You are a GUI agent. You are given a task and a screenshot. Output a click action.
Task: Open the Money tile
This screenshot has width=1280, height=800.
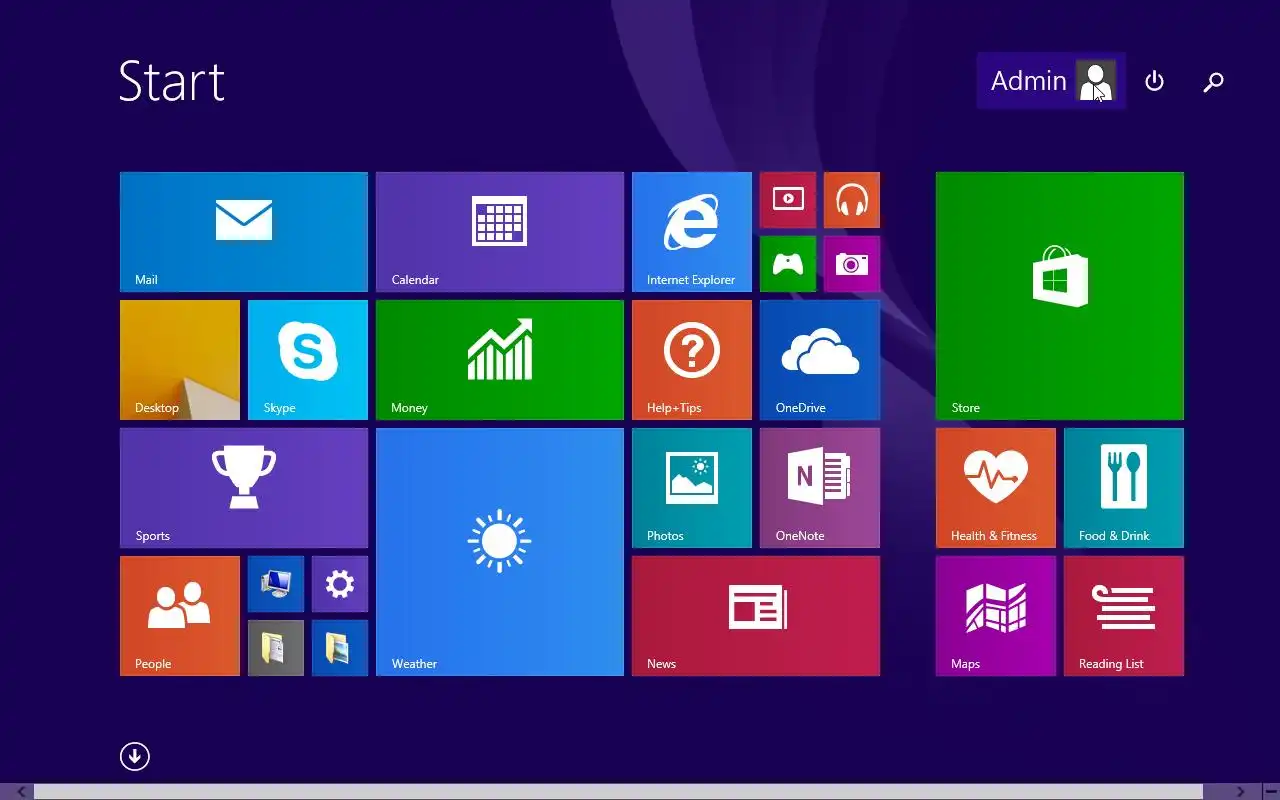500,360
